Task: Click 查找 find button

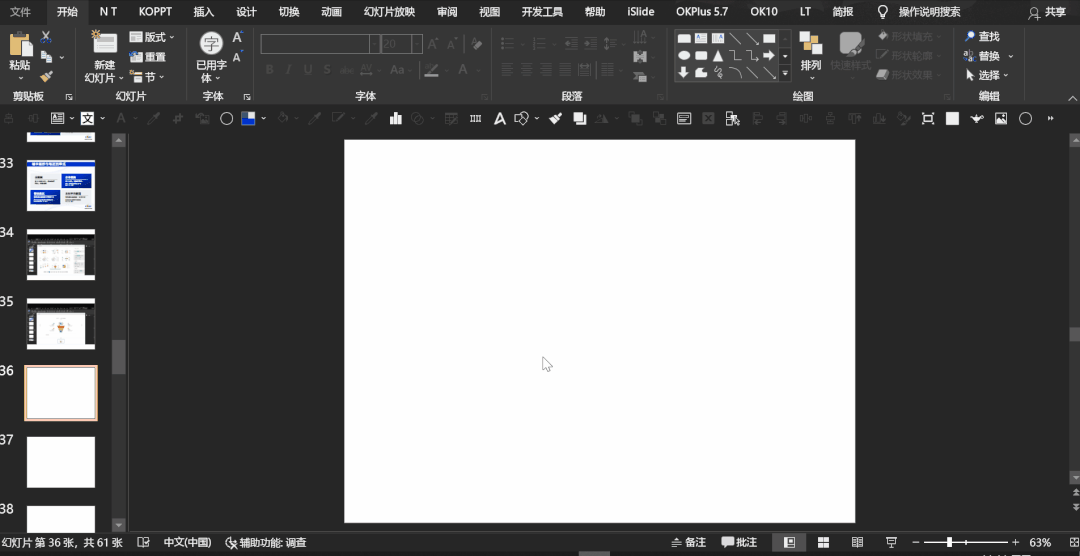Action: click(x=982, y=37)
